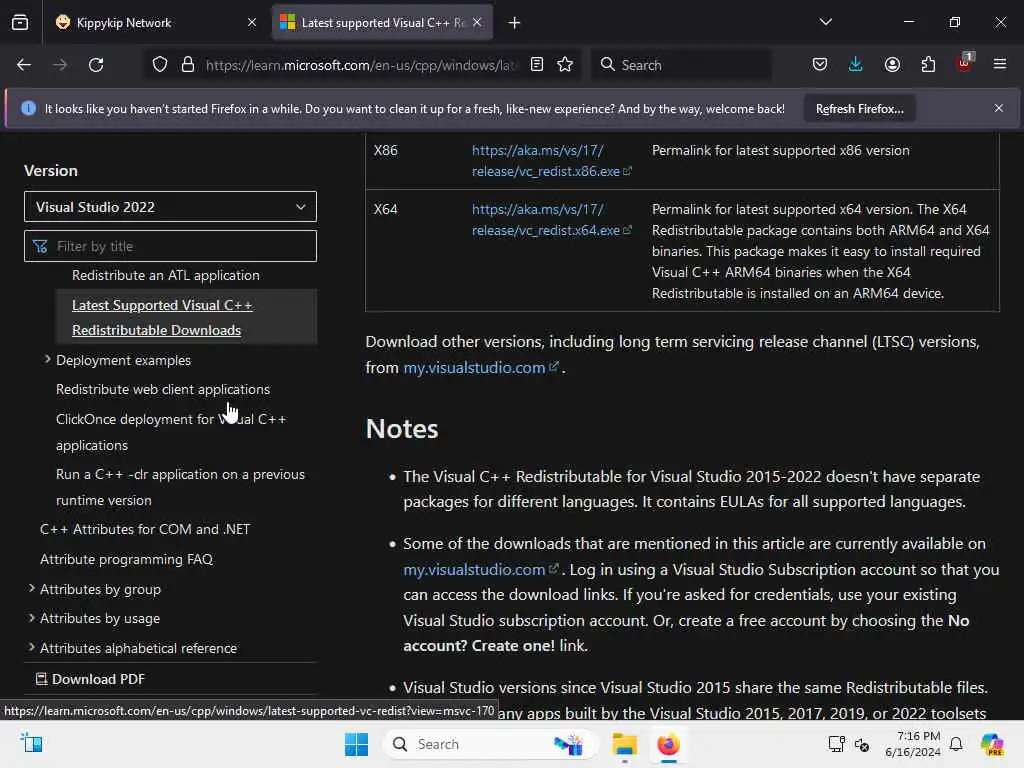Screen dimensions: 1024x768
Task: Click the network display tray icon
Action: coord(837,744)
